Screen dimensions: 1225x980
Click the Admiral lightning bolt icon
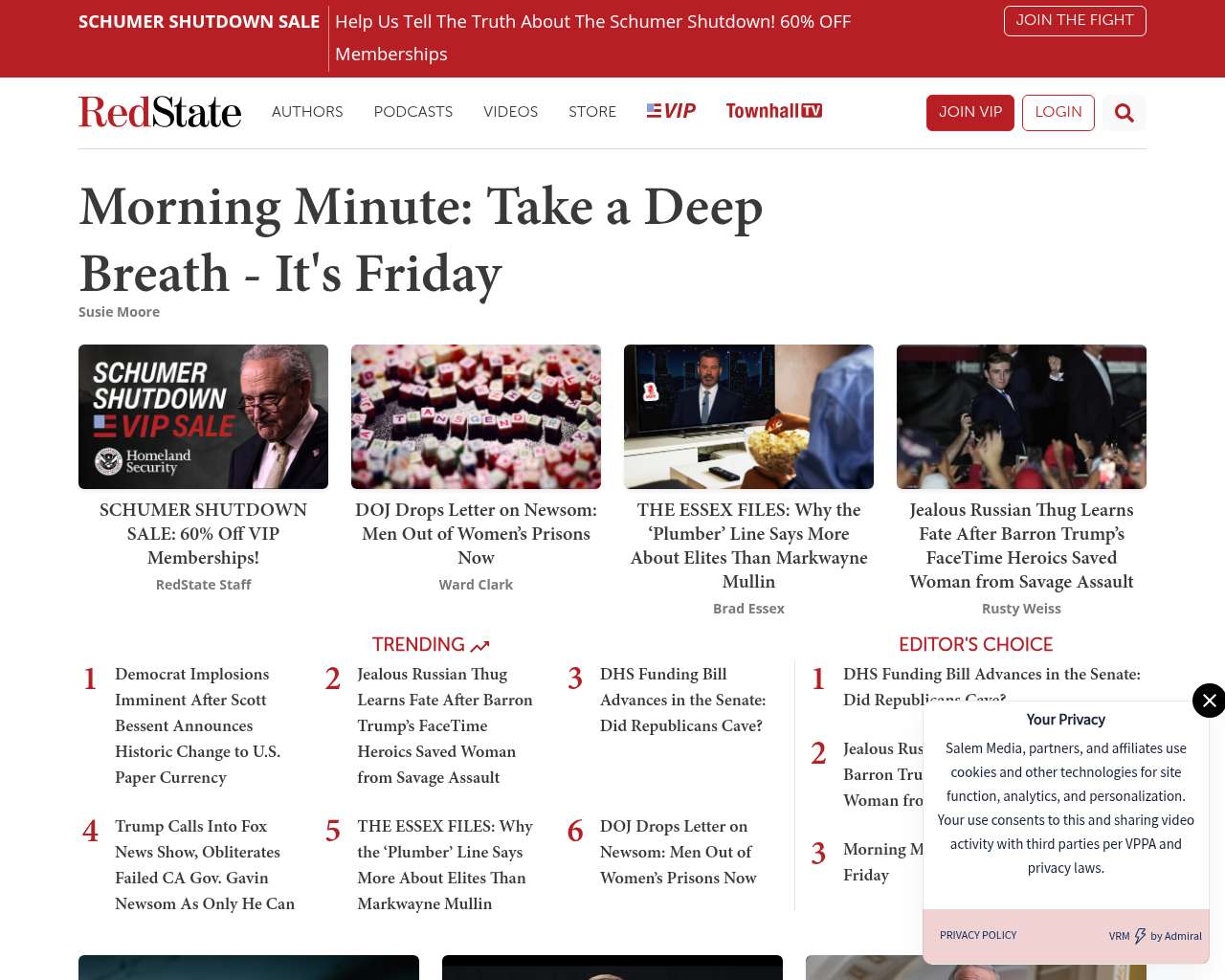pos(1140,936)
